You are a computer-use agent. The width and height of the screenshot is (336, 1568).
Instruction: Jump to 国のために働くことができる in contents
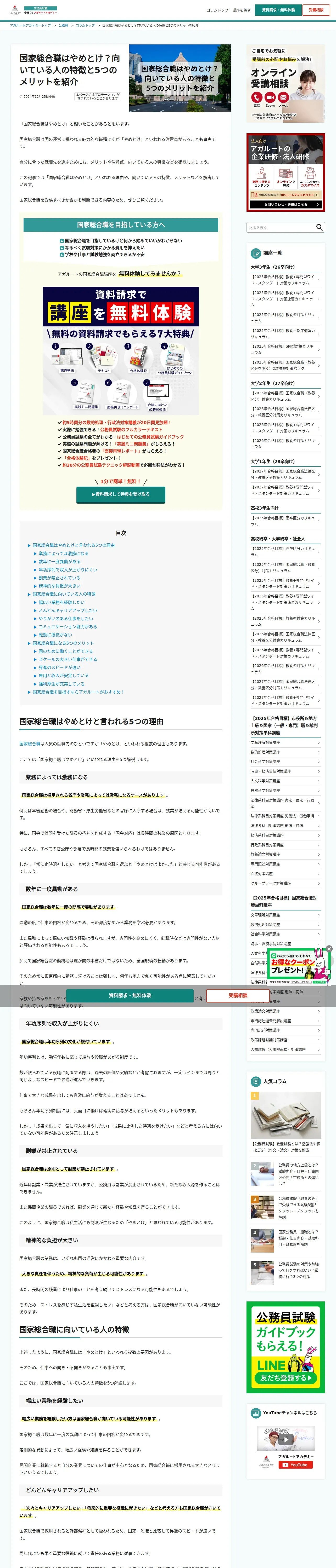[66, 651]
